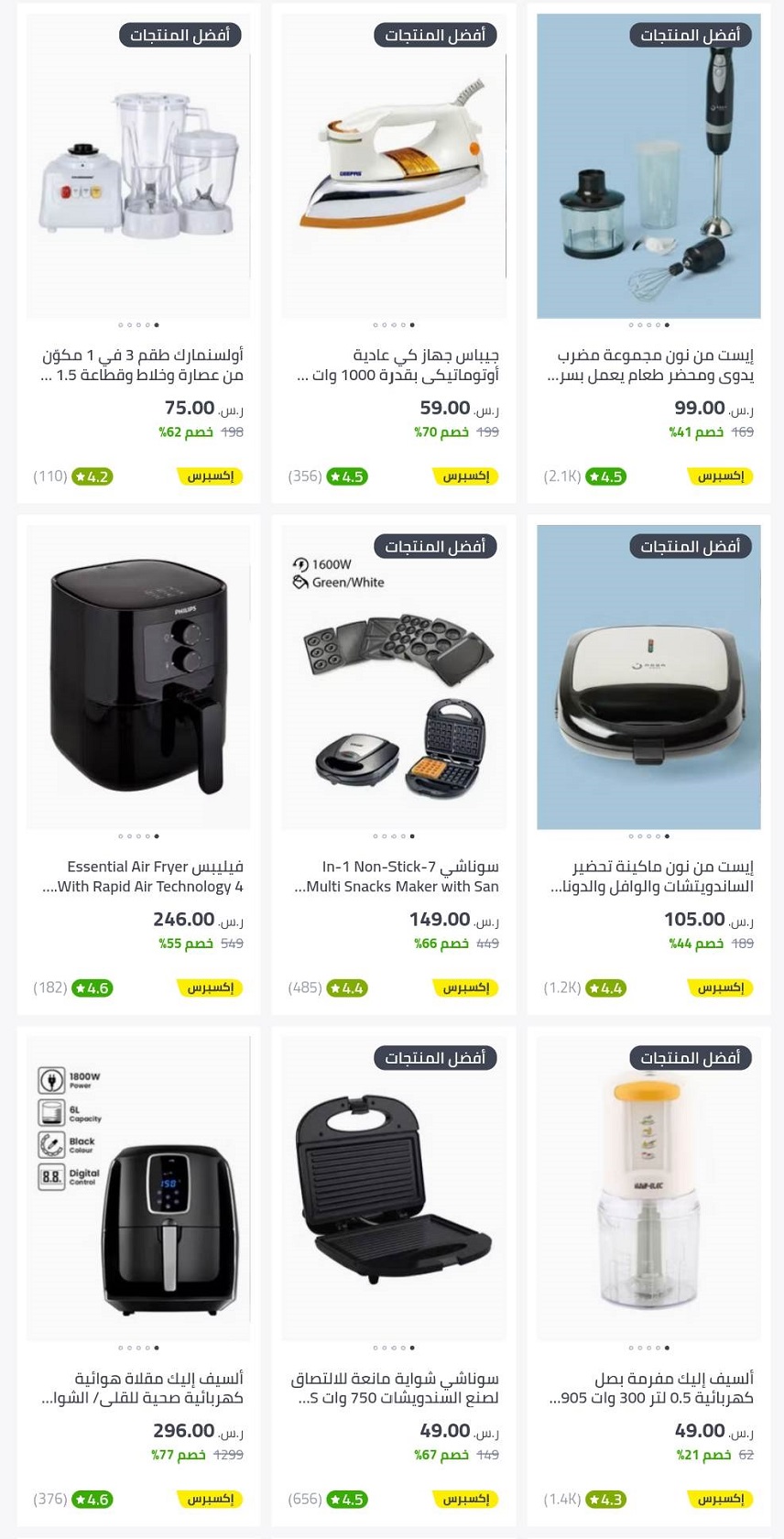Click express badge on the 246.00 Philips card
This screenshot has height=1539, width=784.
(x=210, y=988)
